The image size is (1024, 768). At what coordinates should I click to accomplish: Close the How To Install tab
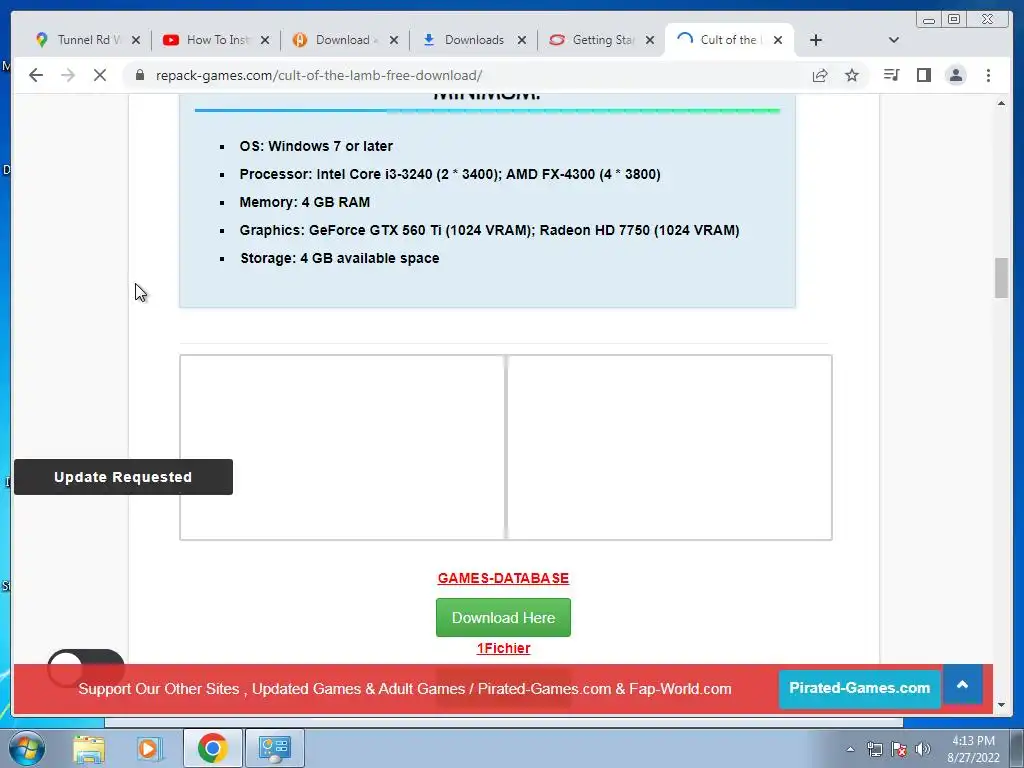pyautogui.click(x=264, y=40)
